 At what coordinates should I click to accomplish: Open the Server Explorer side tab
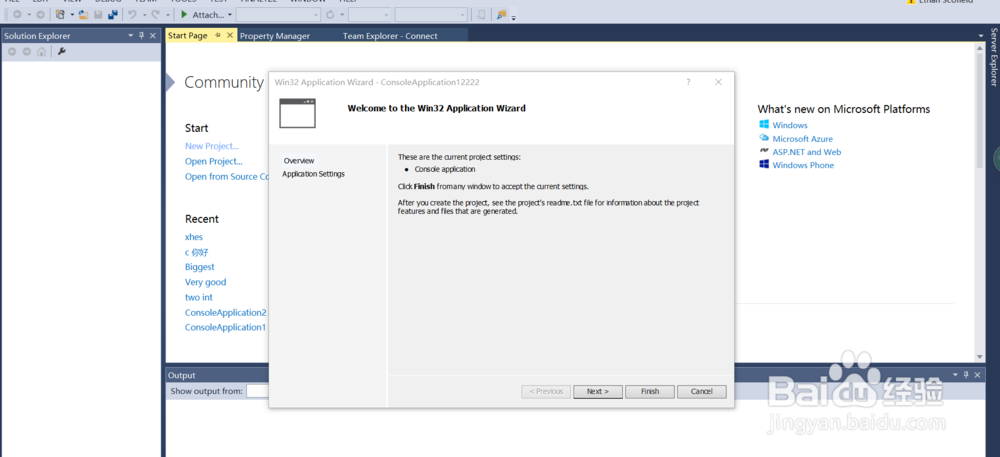point(993,57)
